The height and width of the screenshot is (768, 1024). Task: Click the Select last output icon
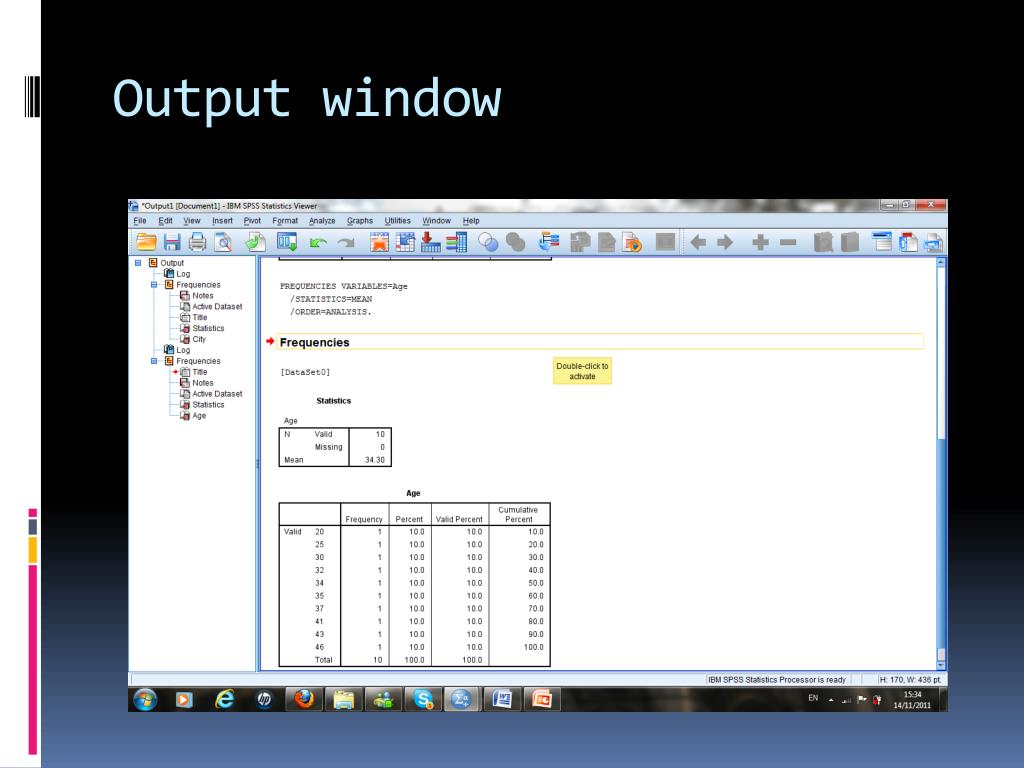pos(549,242)
